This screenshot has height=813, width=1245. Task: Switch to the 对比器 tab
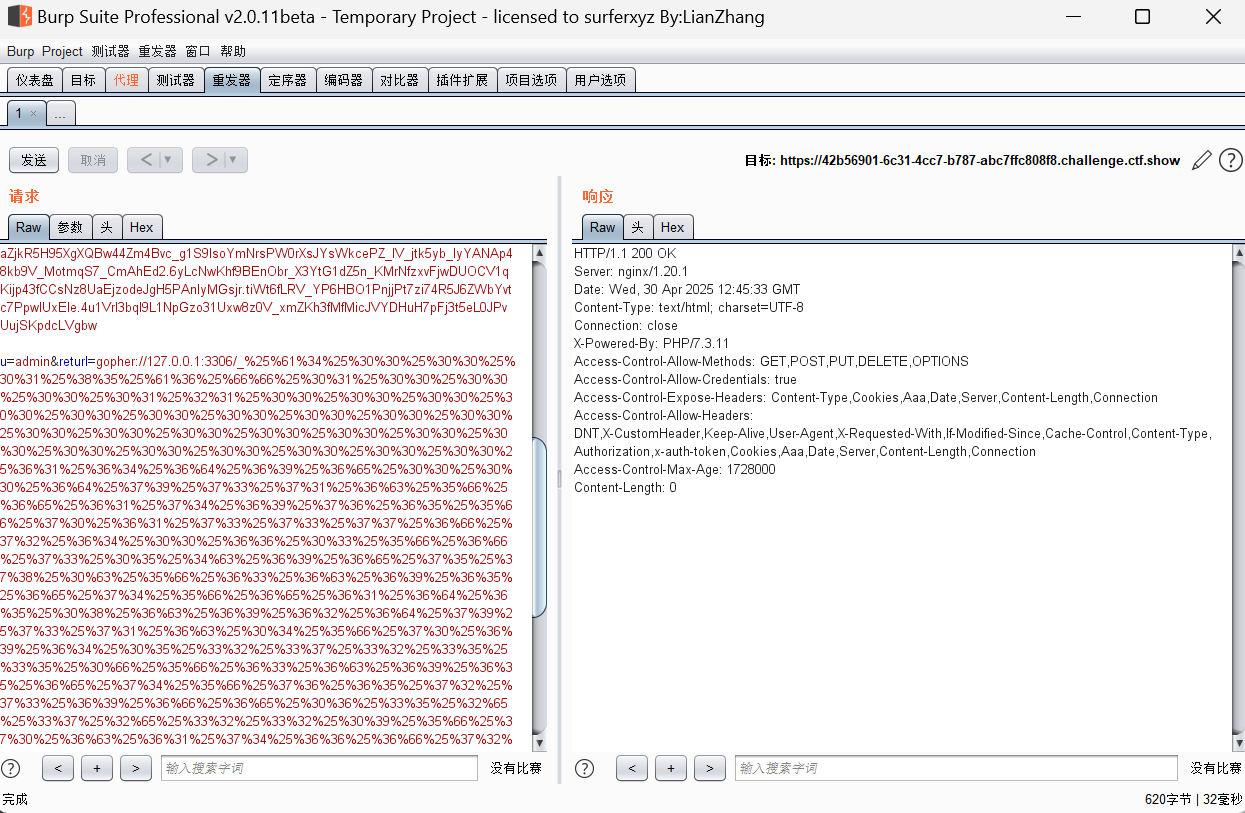[x=399, y=80]
